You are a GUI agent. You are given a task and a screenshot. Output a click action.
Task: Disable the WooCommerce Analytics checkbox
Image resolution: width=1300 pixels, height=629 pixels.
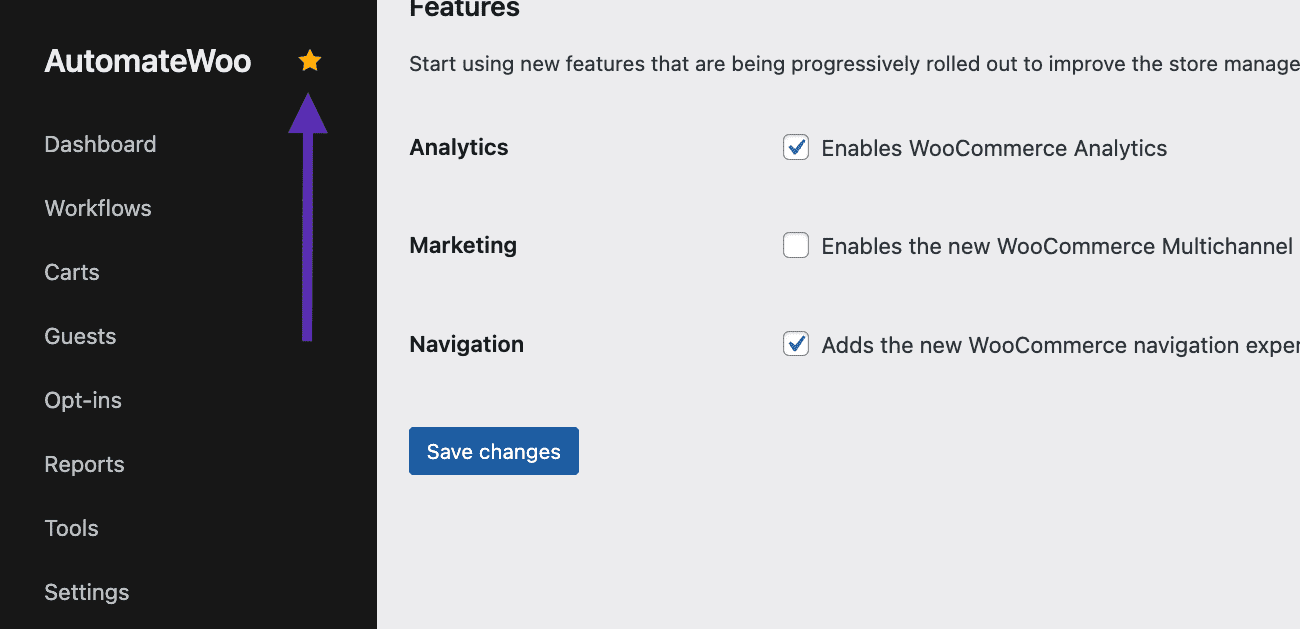pyautogui.click(x=796, y=148)
